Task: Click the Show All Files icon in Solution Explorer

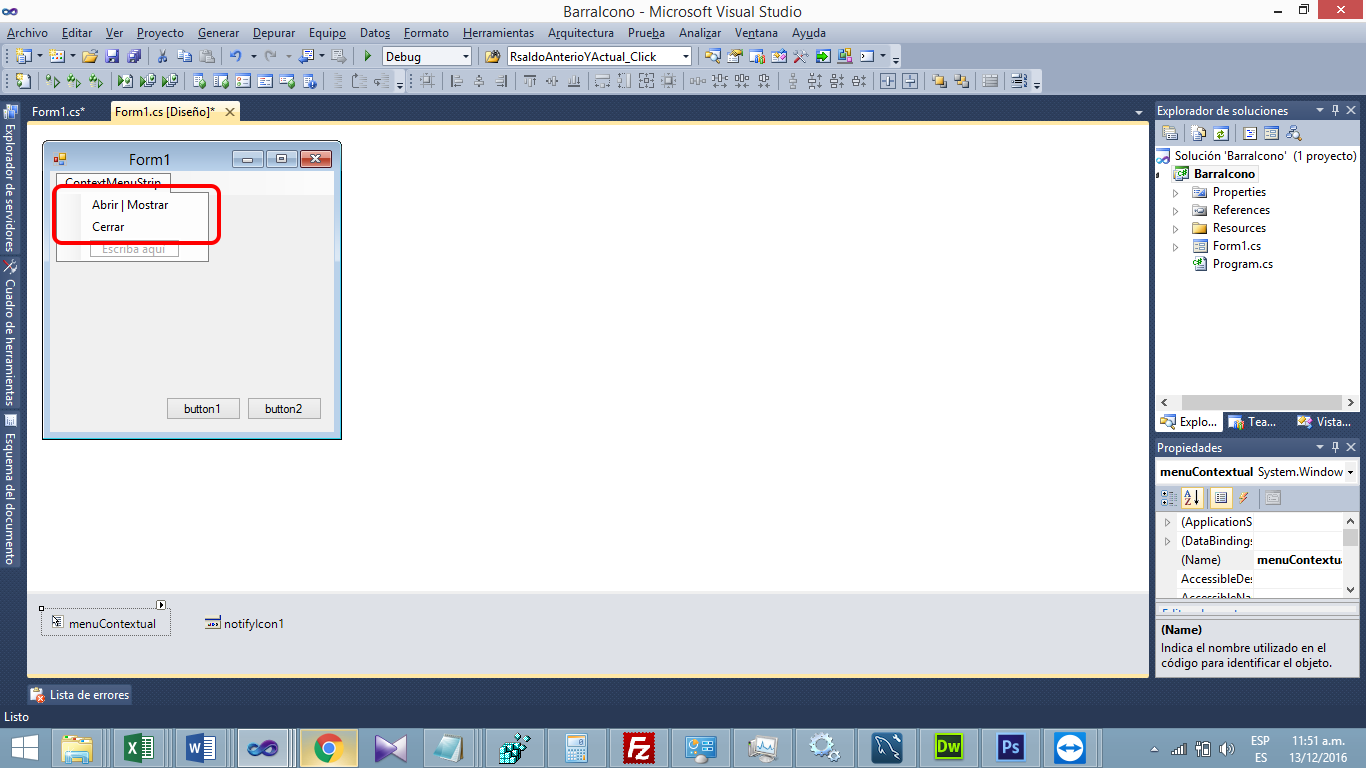Action: point(1198,133)
